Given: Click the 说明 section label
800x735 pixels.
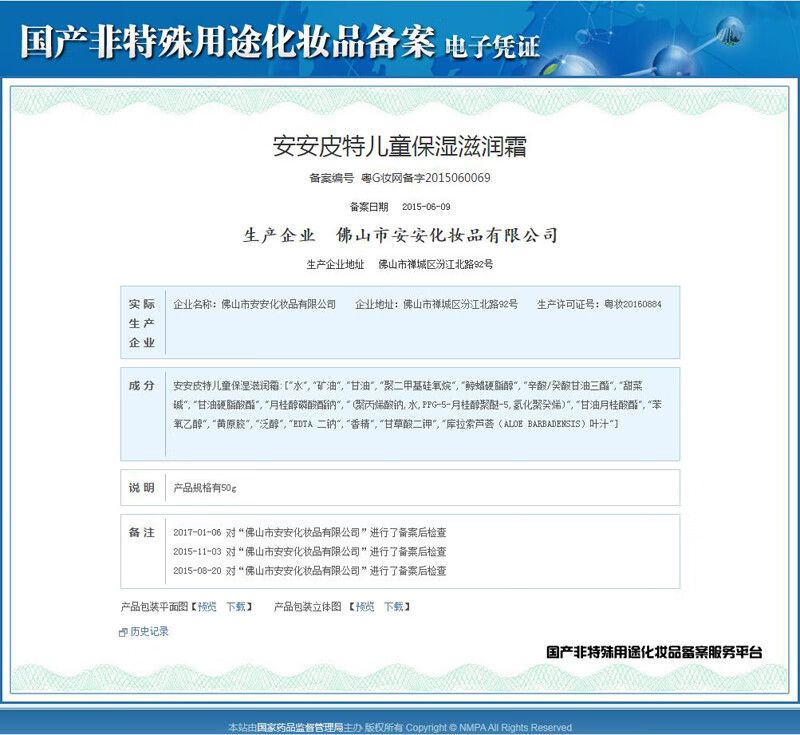Looking at the screenshot, I should (x=142, y=488).
